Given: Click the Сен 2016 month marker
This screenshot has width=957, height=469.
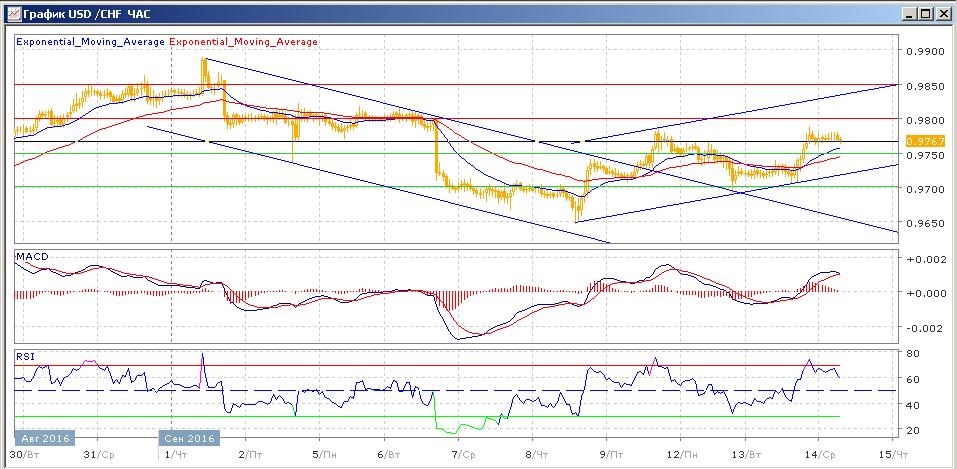Looking at the screenshot, I should pos(188,438).
